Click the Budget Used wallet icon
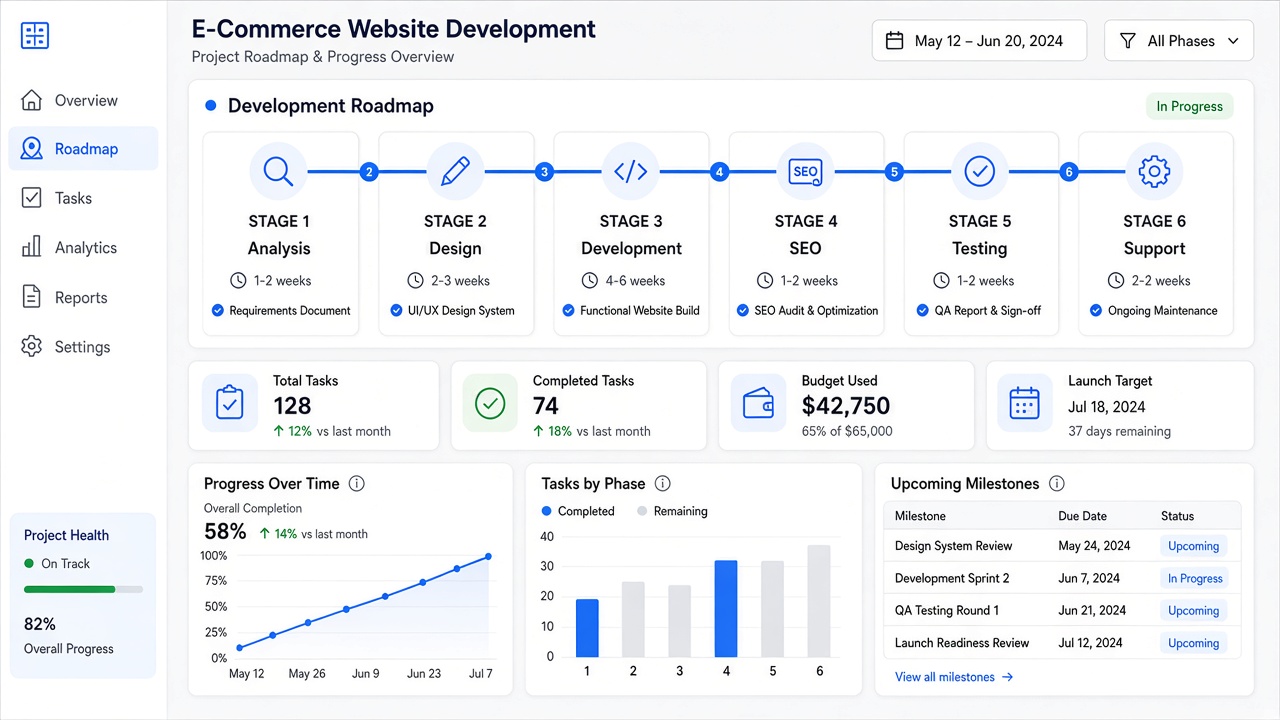The image size is (1280, 720). click(758, 403)
